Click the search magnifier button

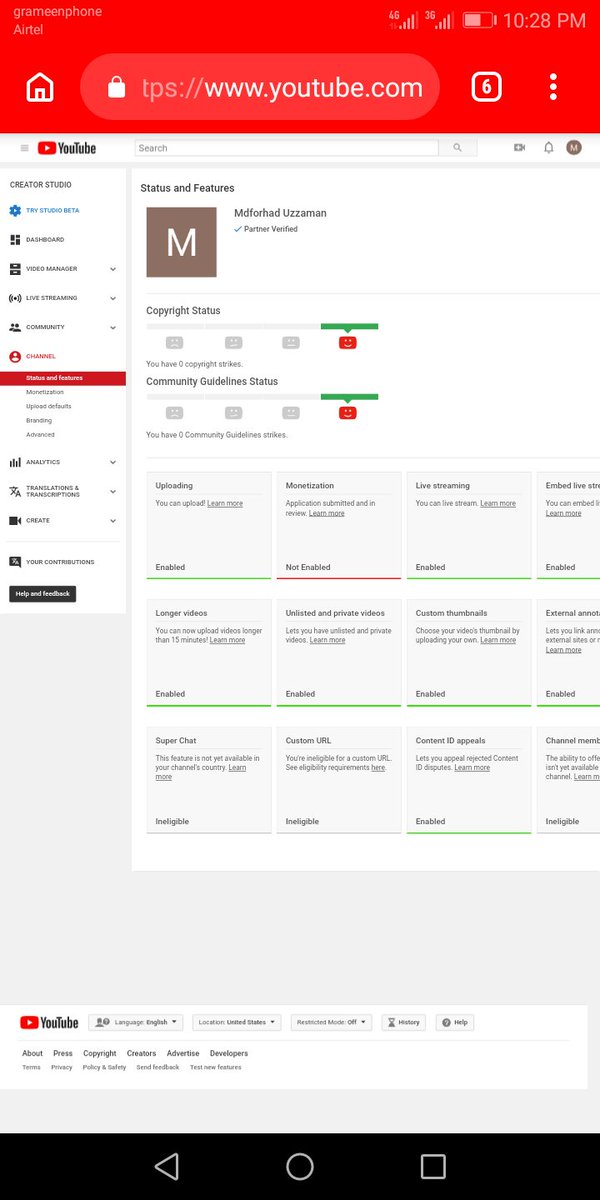click(x=457, y=148)
